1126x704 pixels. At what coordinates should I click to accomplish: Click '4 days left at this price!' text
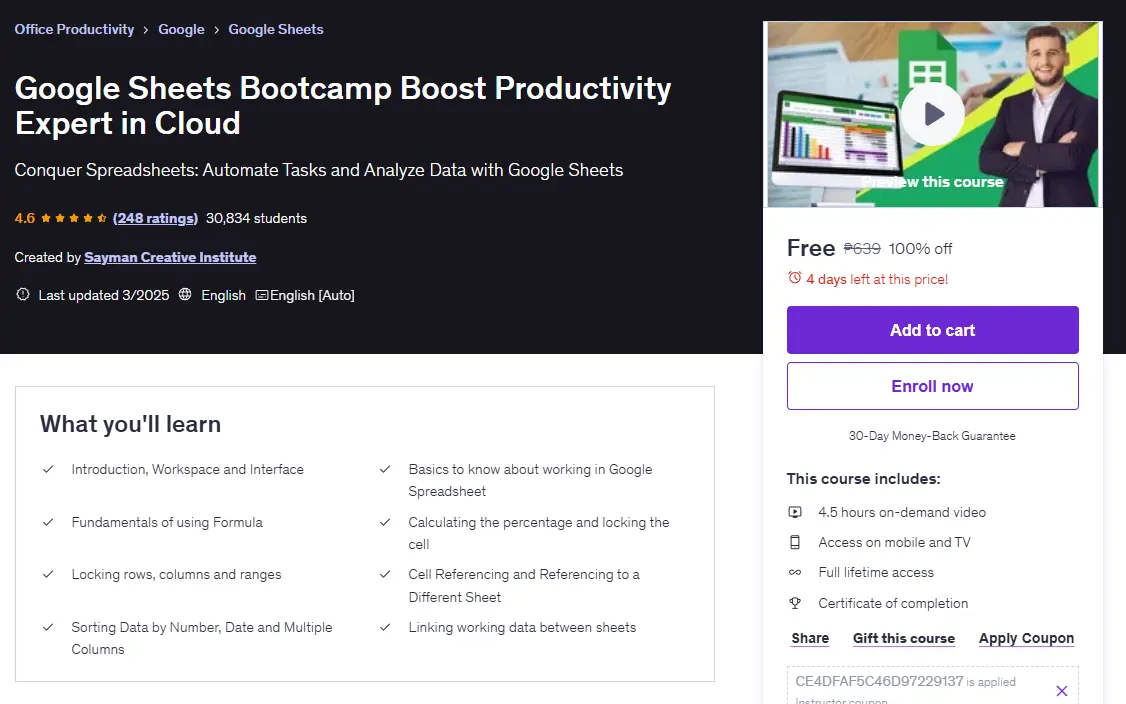click(x=877, y=279)
